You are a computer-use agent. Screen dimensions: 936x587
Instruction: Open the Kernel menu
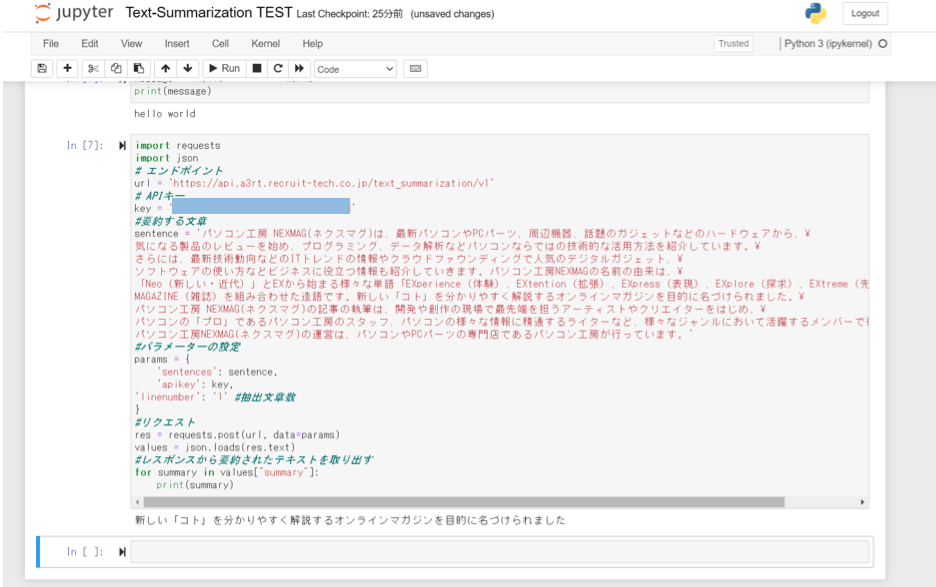coord(266,44)
